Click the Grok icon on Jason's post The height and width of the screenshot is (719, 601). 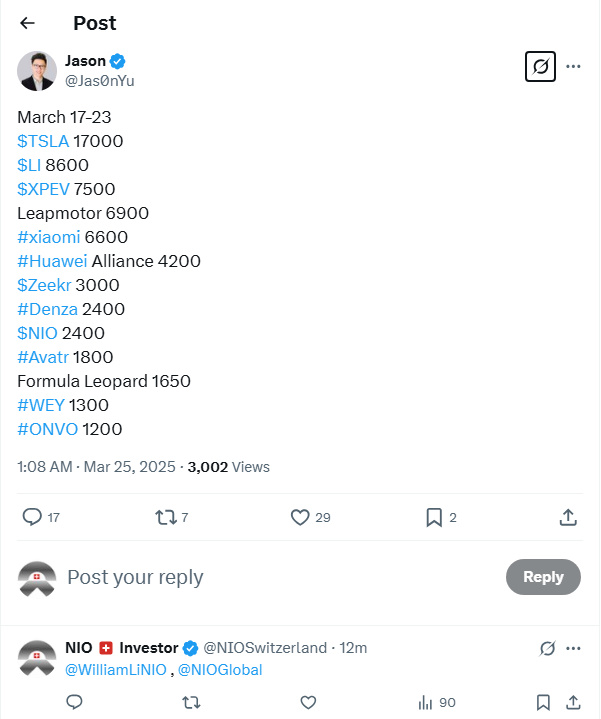tap(540, 67)
